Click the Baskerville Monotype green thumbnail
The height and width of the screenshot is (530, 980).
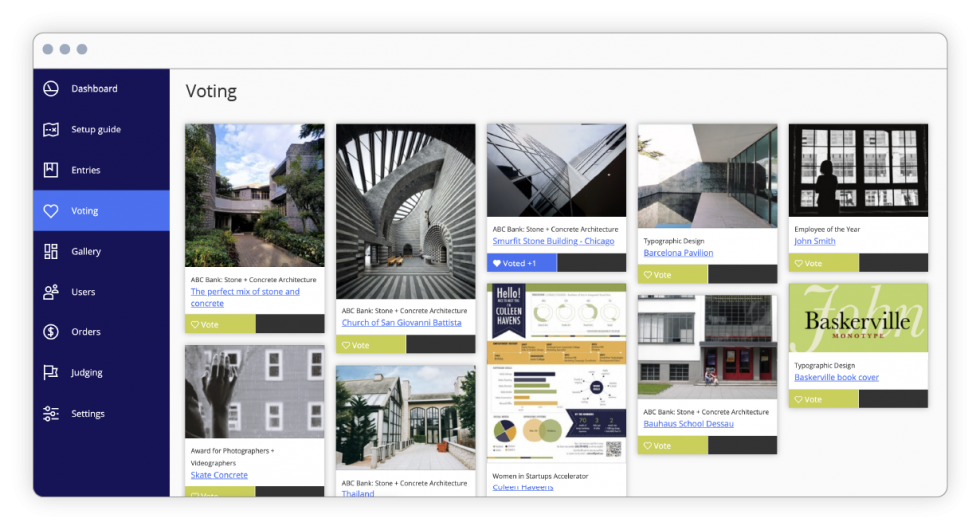[857, 318]
